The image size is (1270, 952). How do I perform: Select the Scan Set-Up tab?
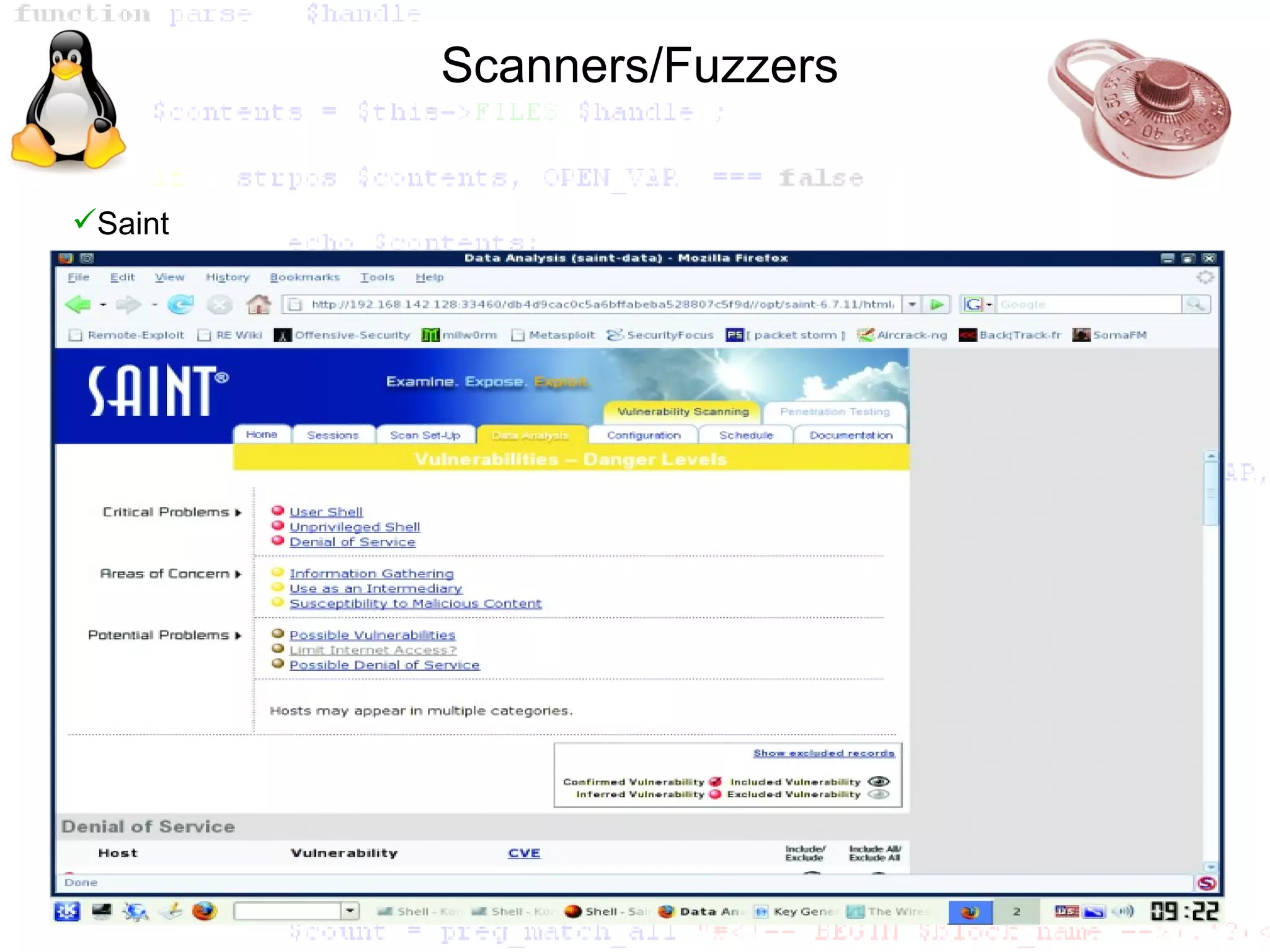pyautogui.click(x=425, y=435)
